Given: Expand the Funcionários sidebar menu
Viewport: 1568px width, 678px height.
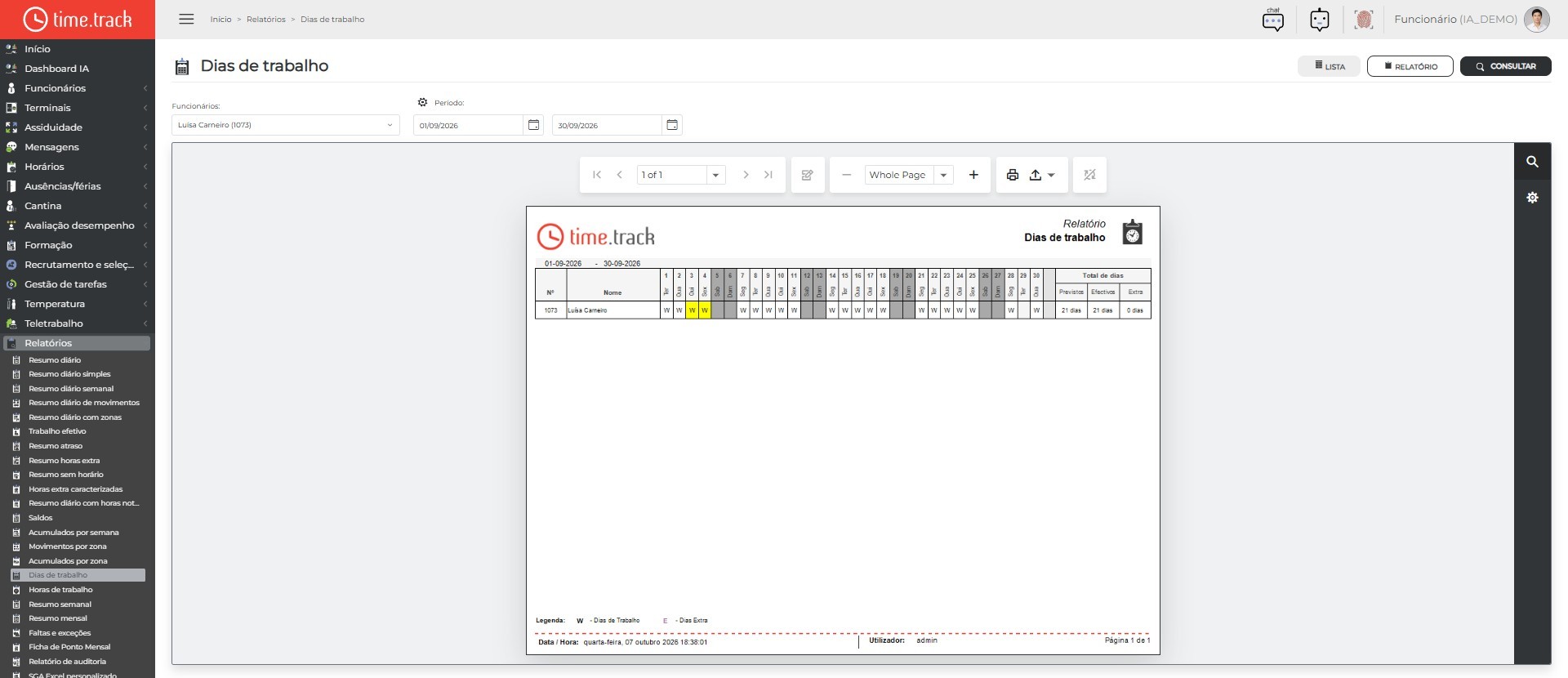Looking at the screenshot, I should pyautogui.click(x=78, y=88).
